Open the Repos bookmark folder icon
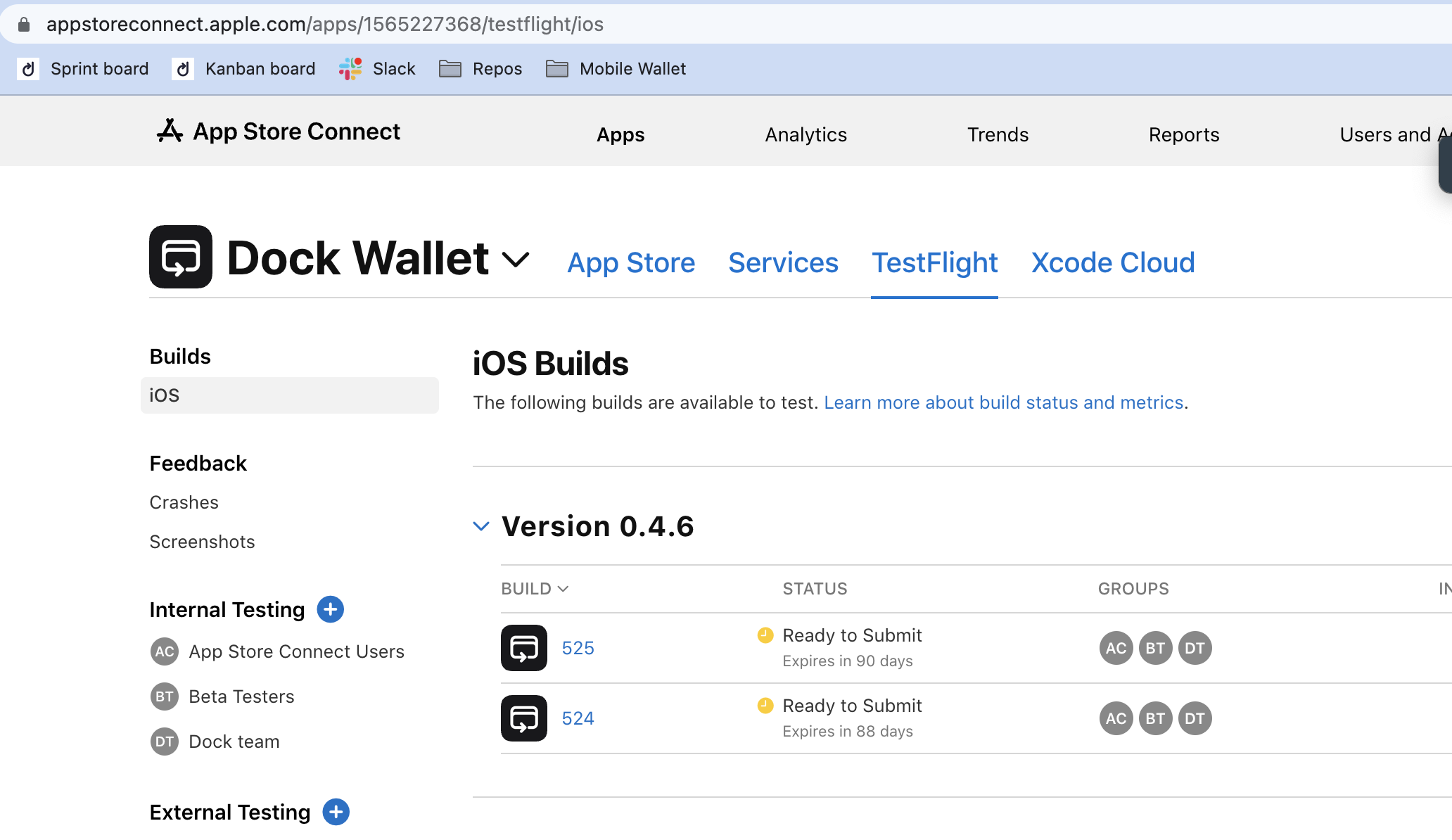The height and width of the screenshot is (840, 1452). pos(450,69)
